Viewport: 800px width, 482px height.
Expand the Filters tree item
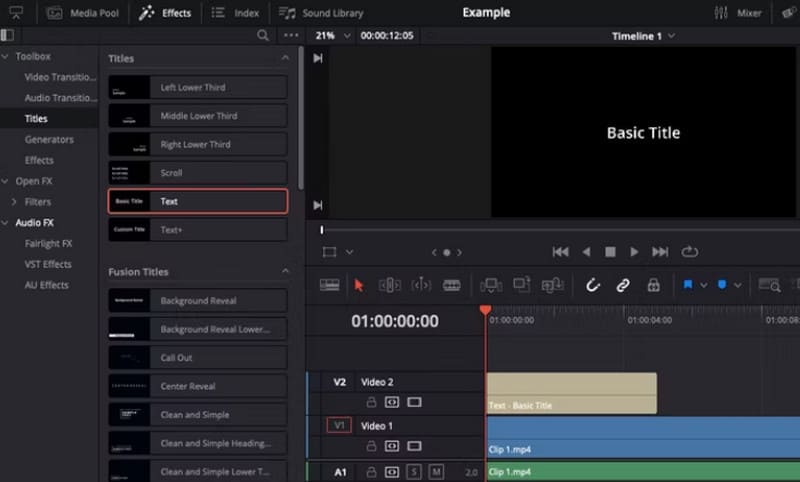pyautogui.click(x=16, y=202)
